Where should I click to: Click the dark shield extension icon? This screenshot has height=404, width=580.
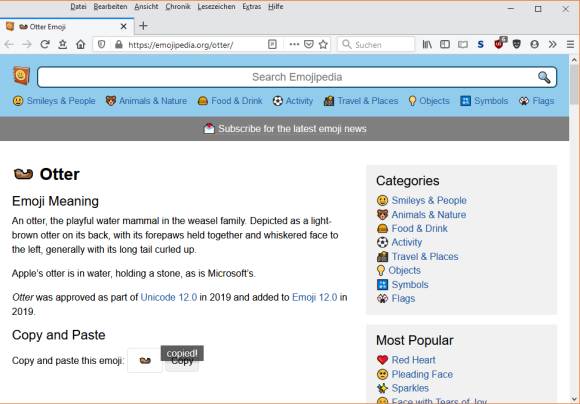[516, 44]
